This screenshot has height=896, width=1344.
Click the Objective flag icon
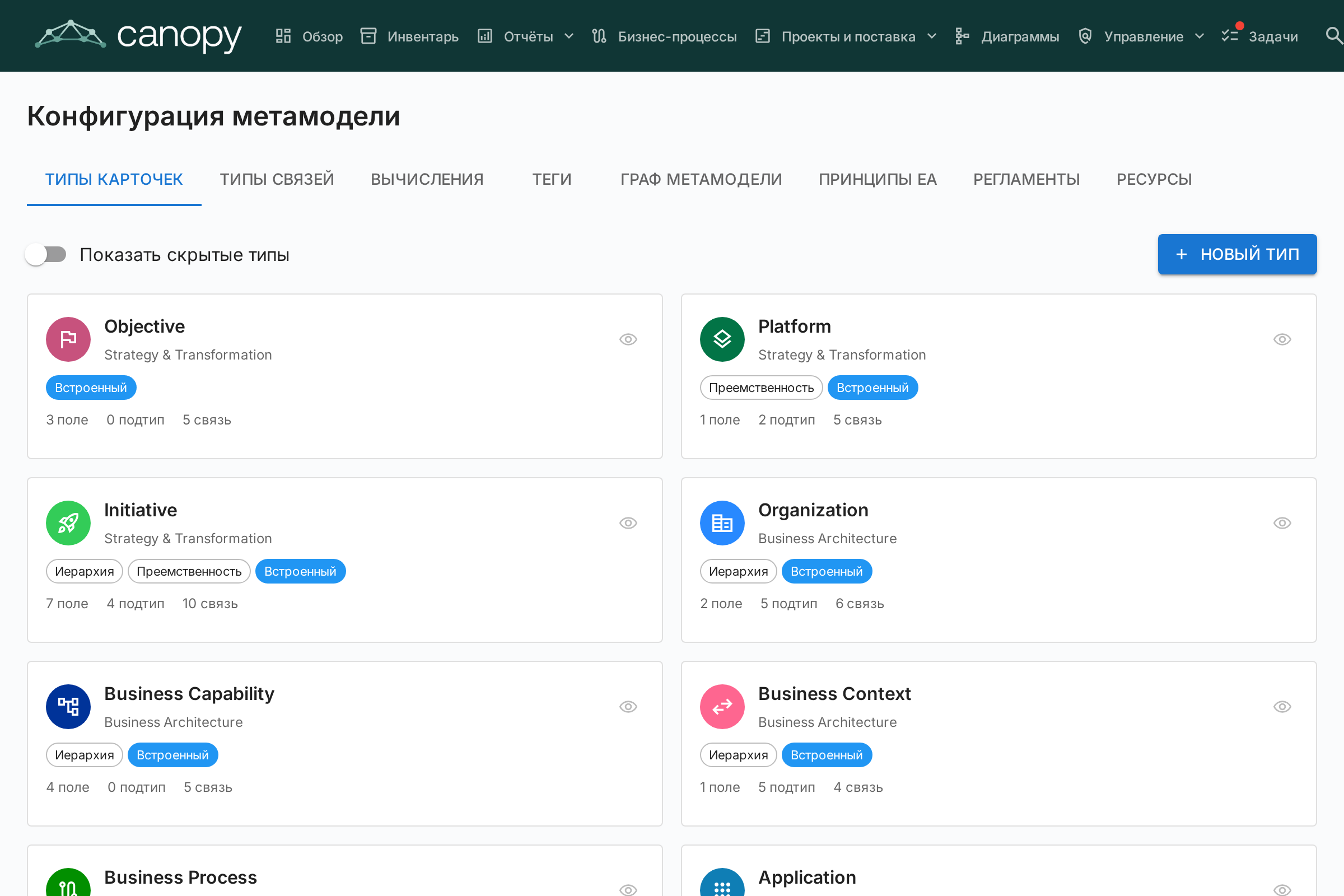point(68,339)
